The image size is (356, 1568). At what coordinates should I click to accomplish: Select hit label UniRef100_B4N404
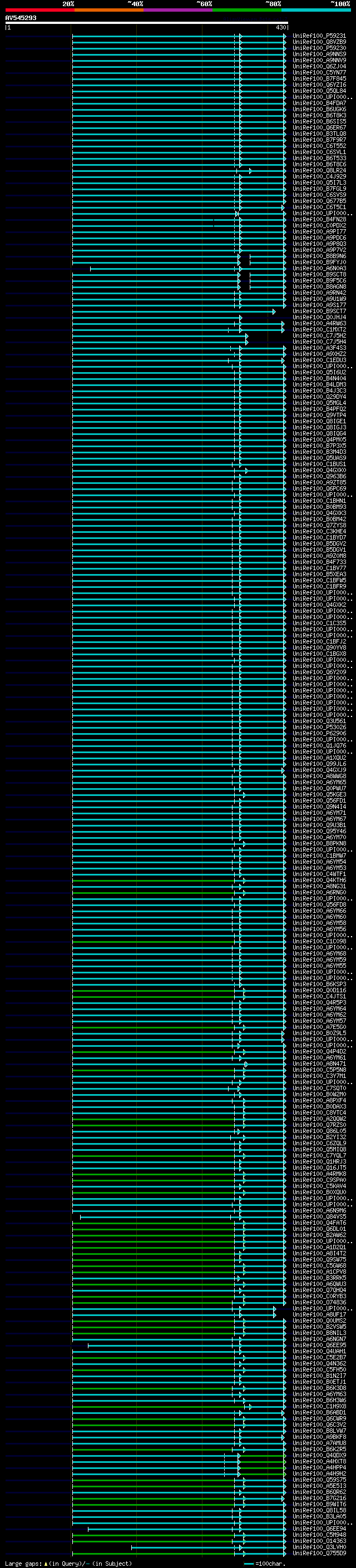(x=319, y=379)
